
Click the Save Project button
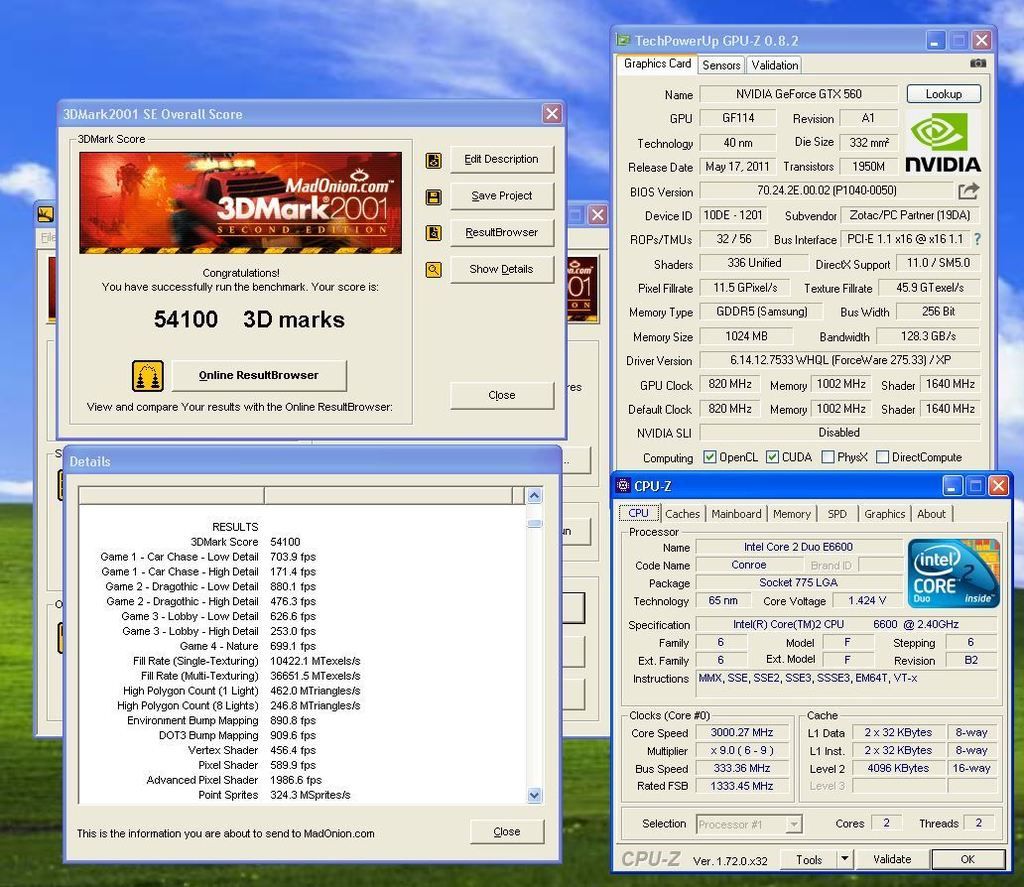click(502, 196)
